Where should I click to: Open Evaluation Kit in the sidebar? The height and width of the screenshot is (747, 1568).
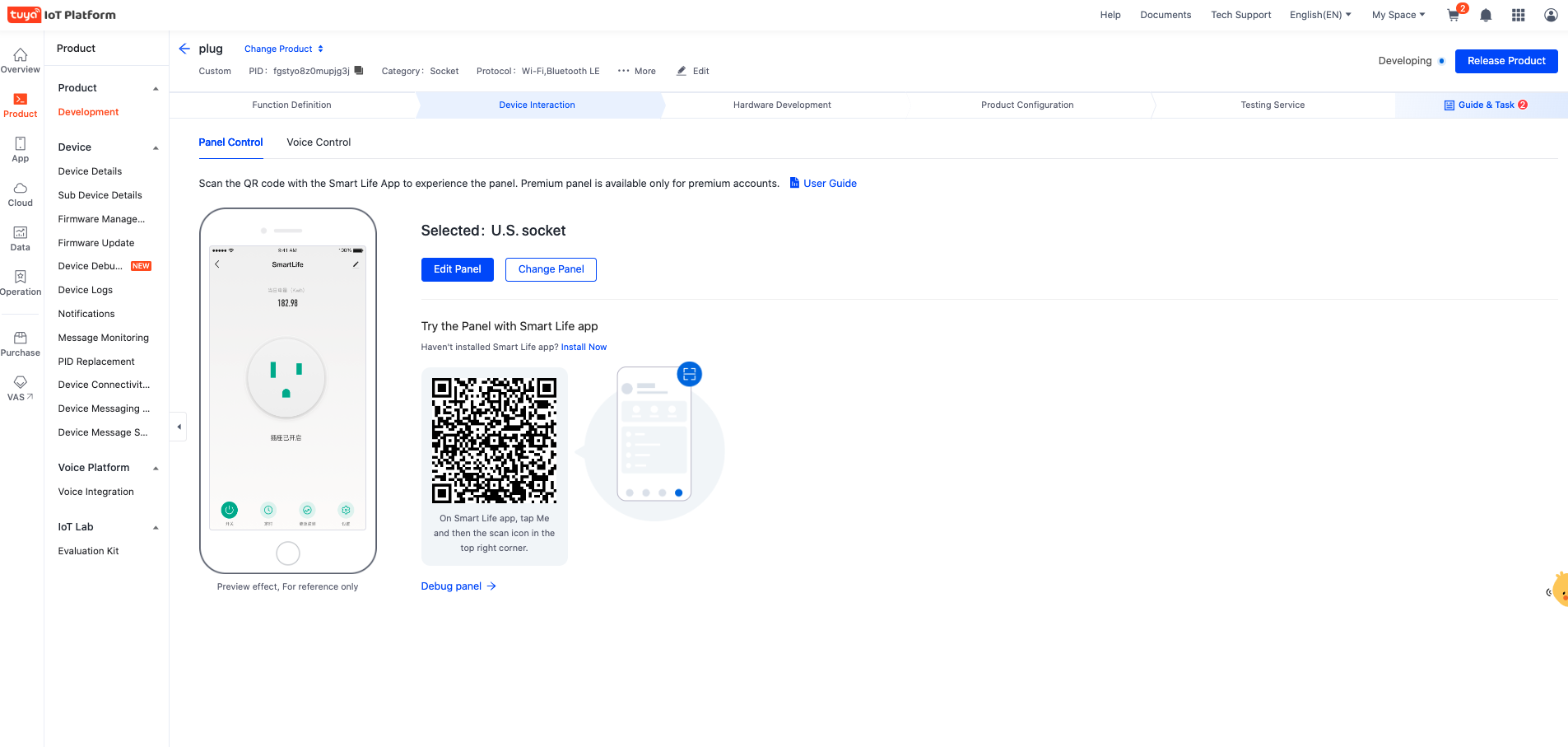(88, 551)
